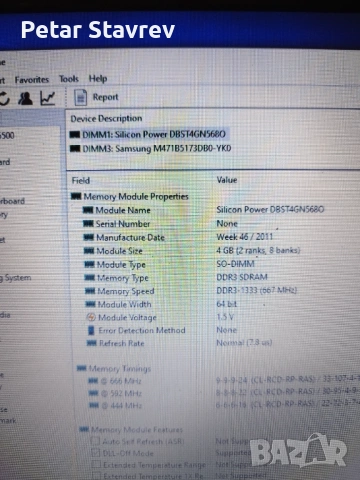Select the @ 666 MHz timing row
This screenshot has width=360, height=480.
pos(121,381)
